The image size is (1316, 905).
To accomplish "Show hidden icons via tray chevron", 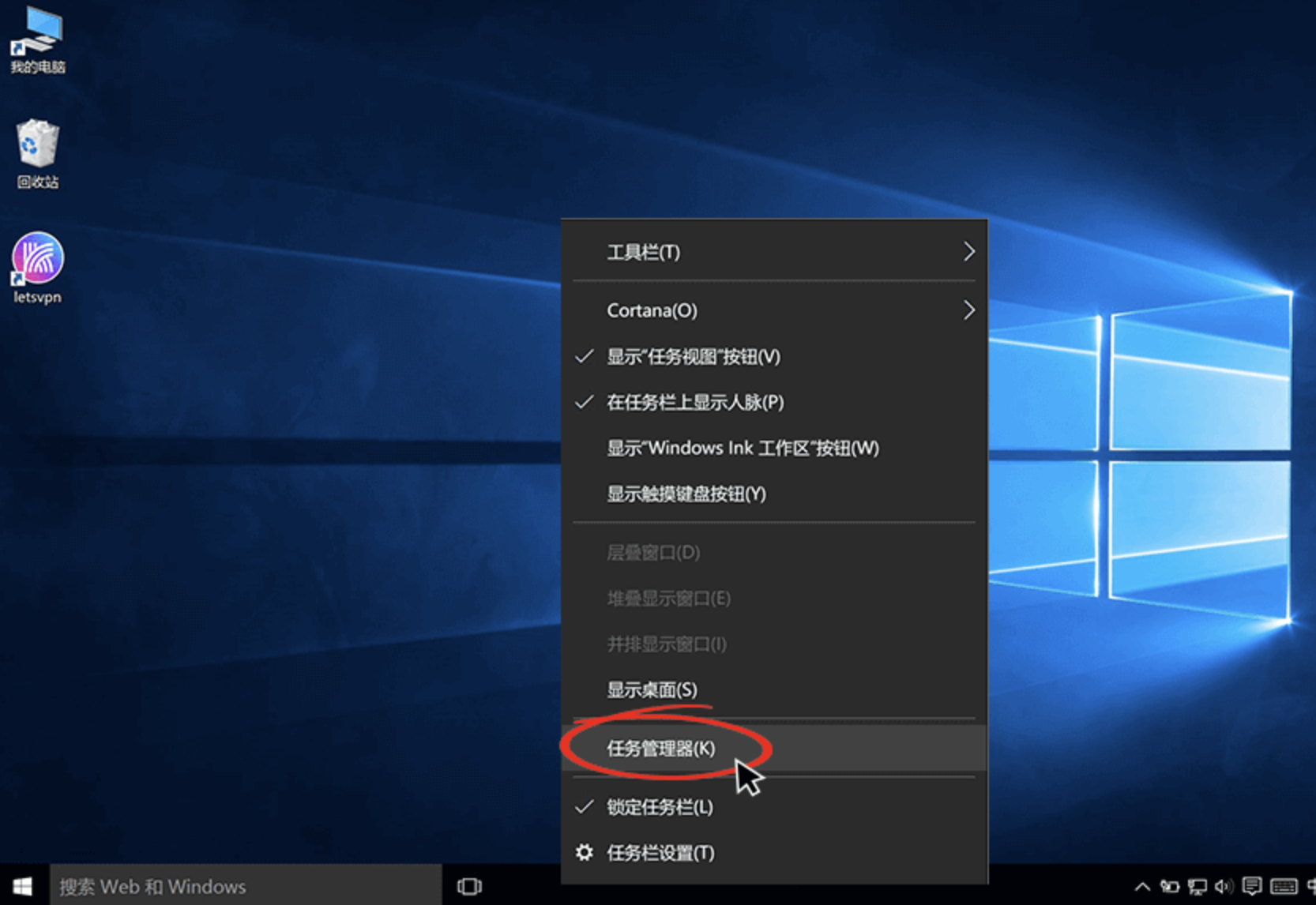I will point(1143,886).
